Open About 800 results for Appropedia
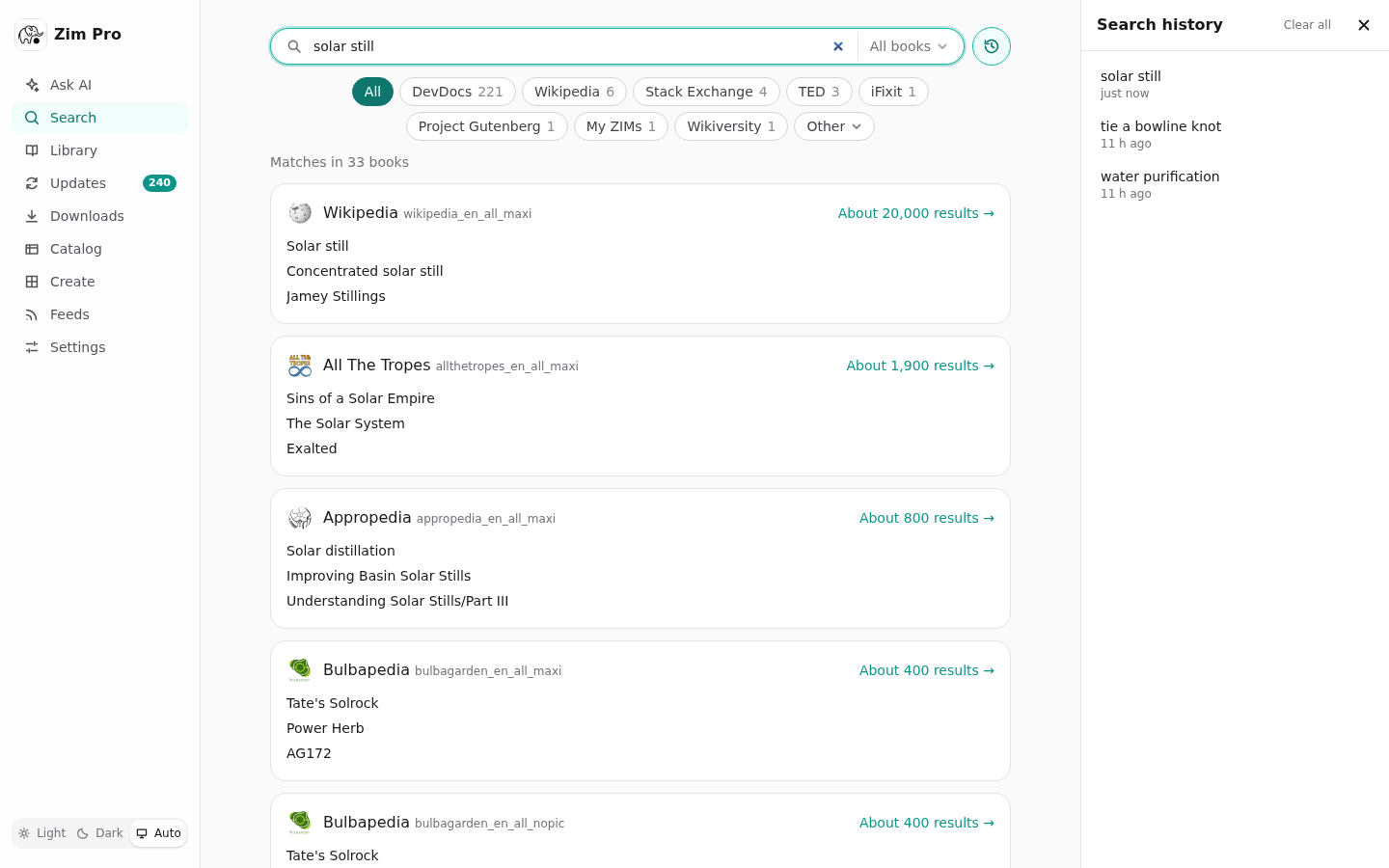The width and height of the screenshot is (1389, 868). (927, 518)
